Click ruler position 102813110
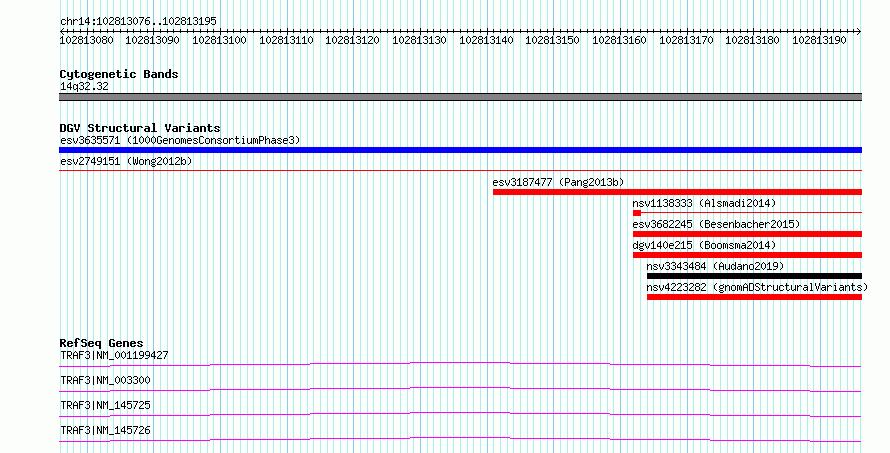Viewport: 890px width, 453px height. pyautogui.click(x=286, y=40)
